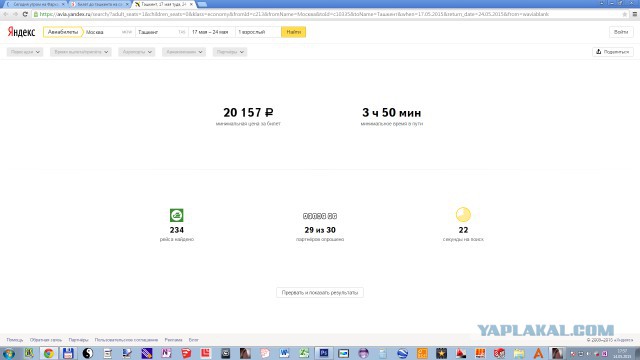The width and height of the screenshot is (640, 360).
Task: Click the site padlock in the address bar
Action: 36,14
